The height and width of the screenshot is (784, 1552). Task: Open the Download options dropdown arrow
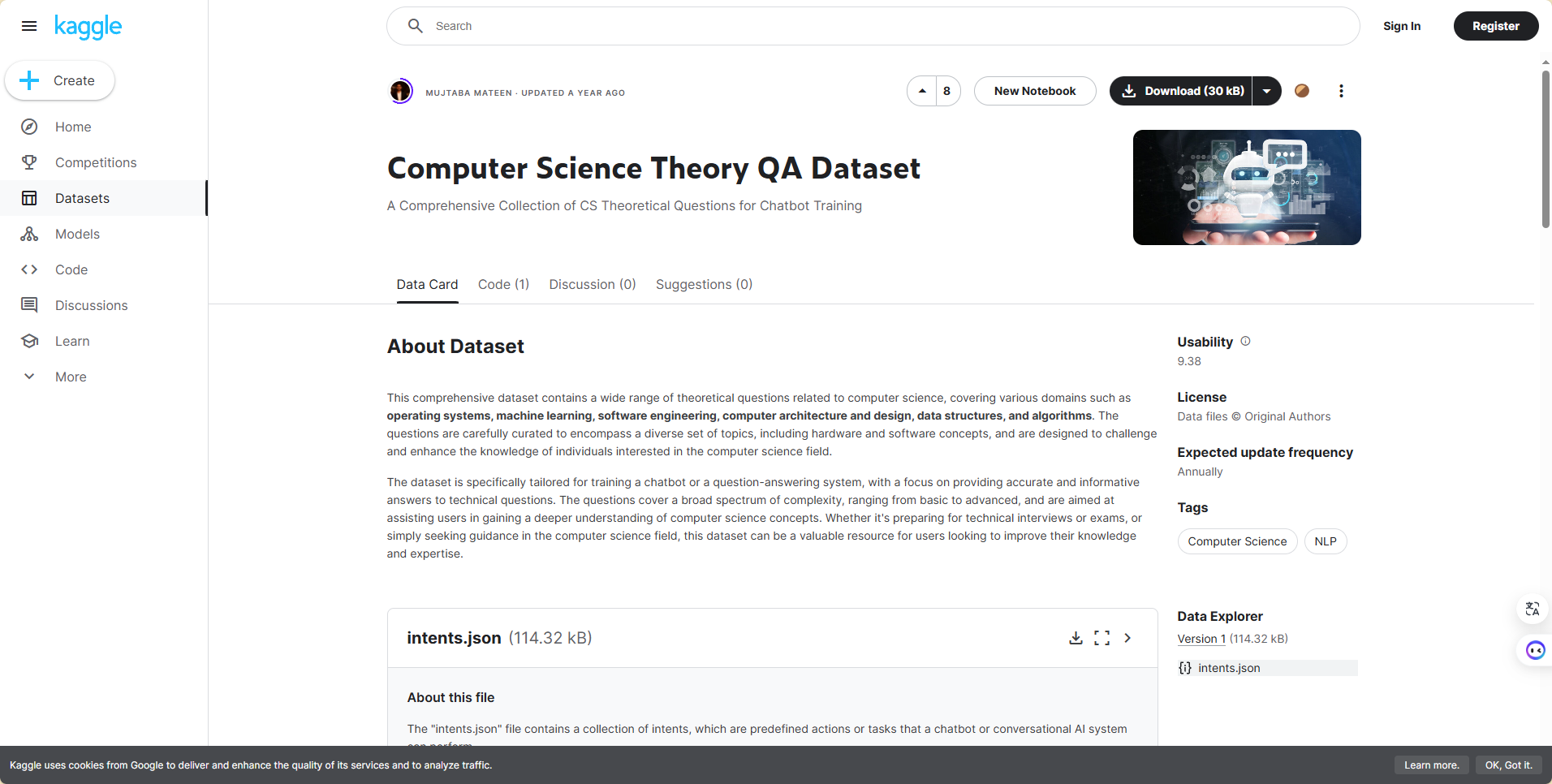(x=1266, y=91)
